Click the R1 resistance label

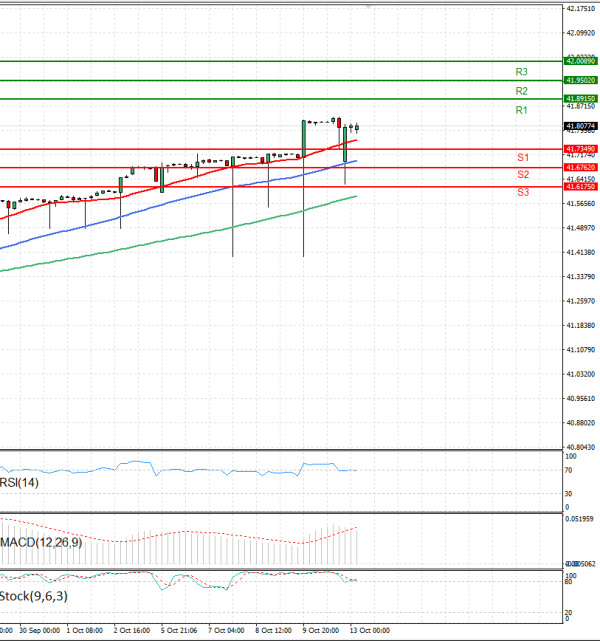coord(521,110)
